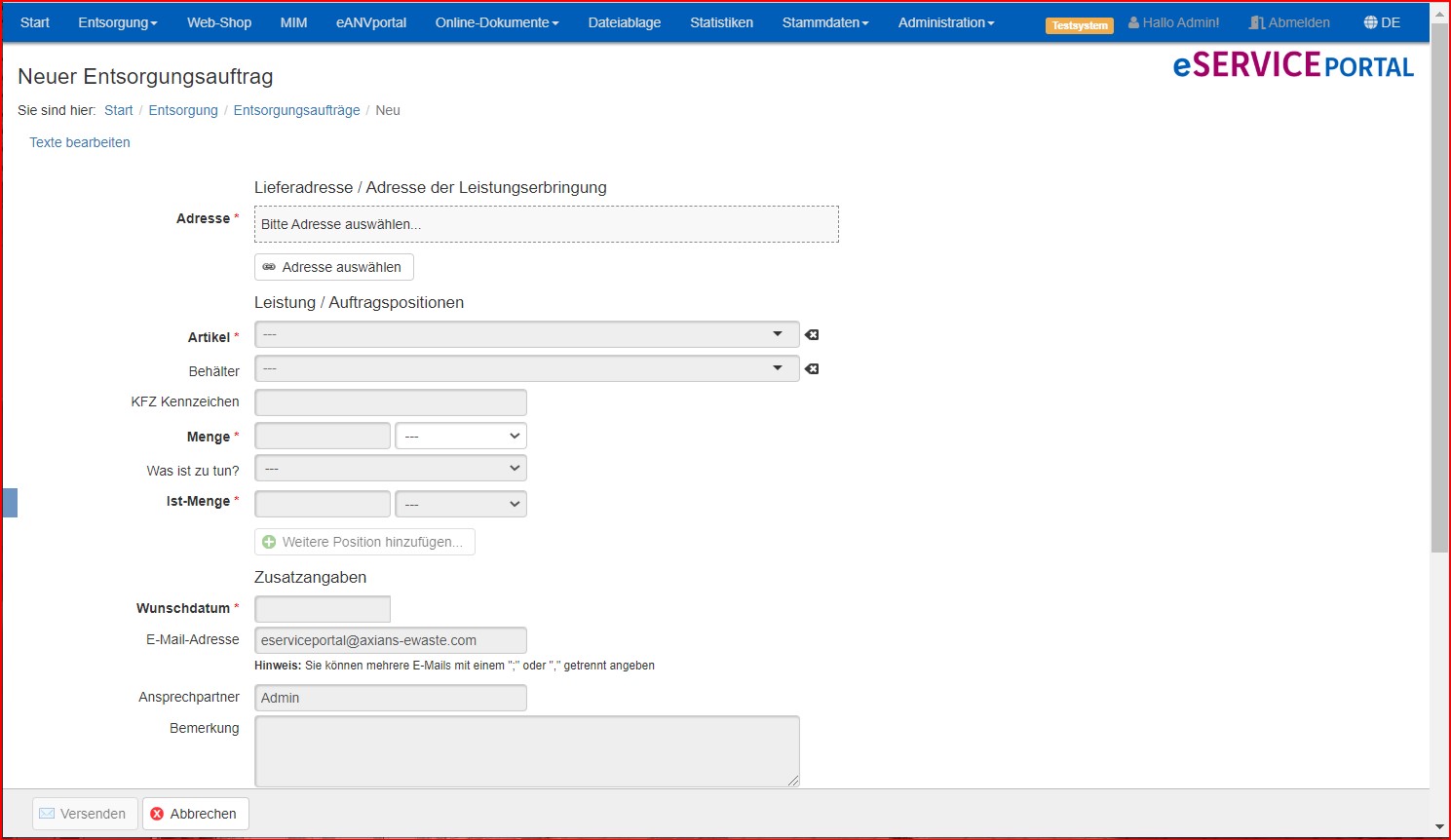Open the Dateiablage menu item
1451x840 pixels.
[625, 22]
